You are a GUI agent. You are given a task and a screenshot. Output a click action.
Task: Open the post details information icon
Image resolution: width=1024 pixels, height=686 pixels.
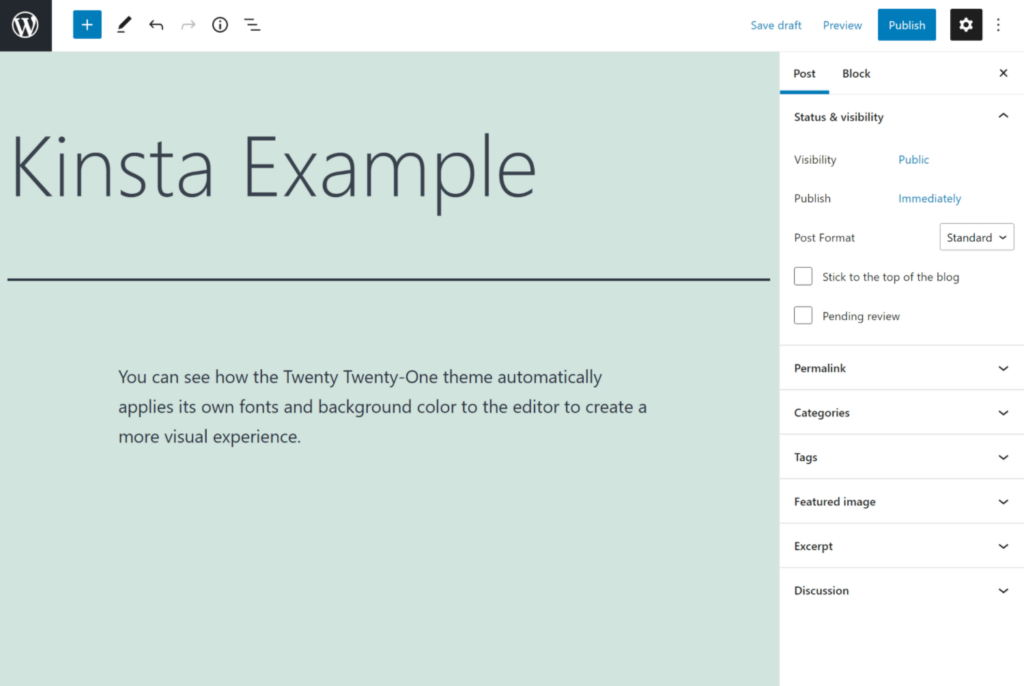(x=220, y=24)
